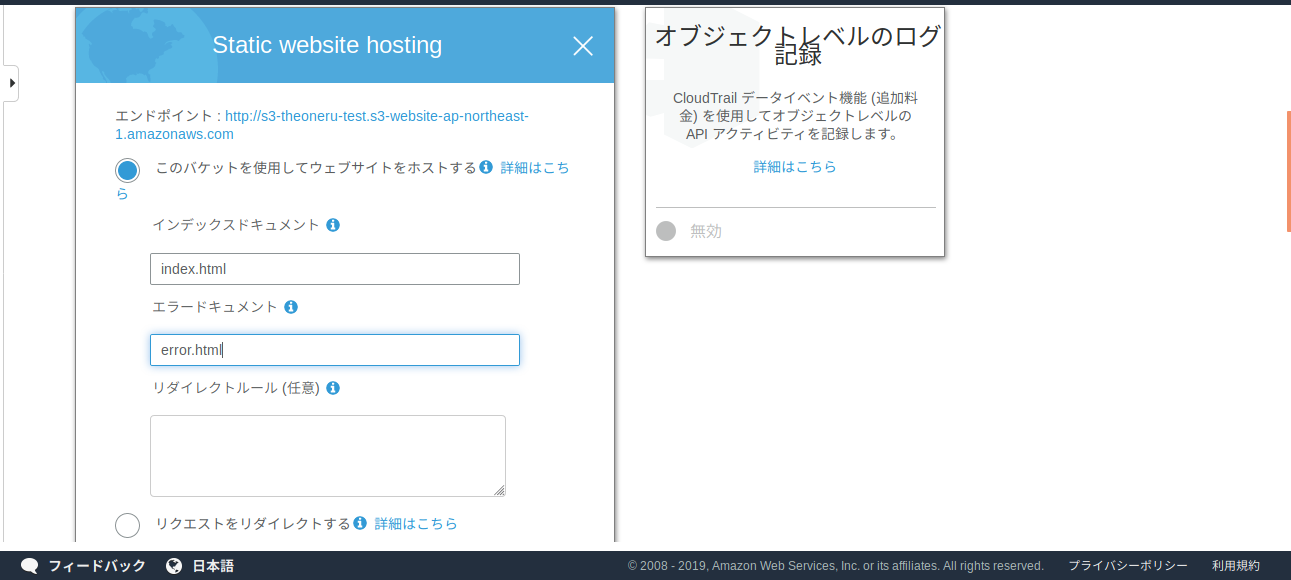
Task: Click the info icon next to リダイレクトルール
Action: coord(333,387)
